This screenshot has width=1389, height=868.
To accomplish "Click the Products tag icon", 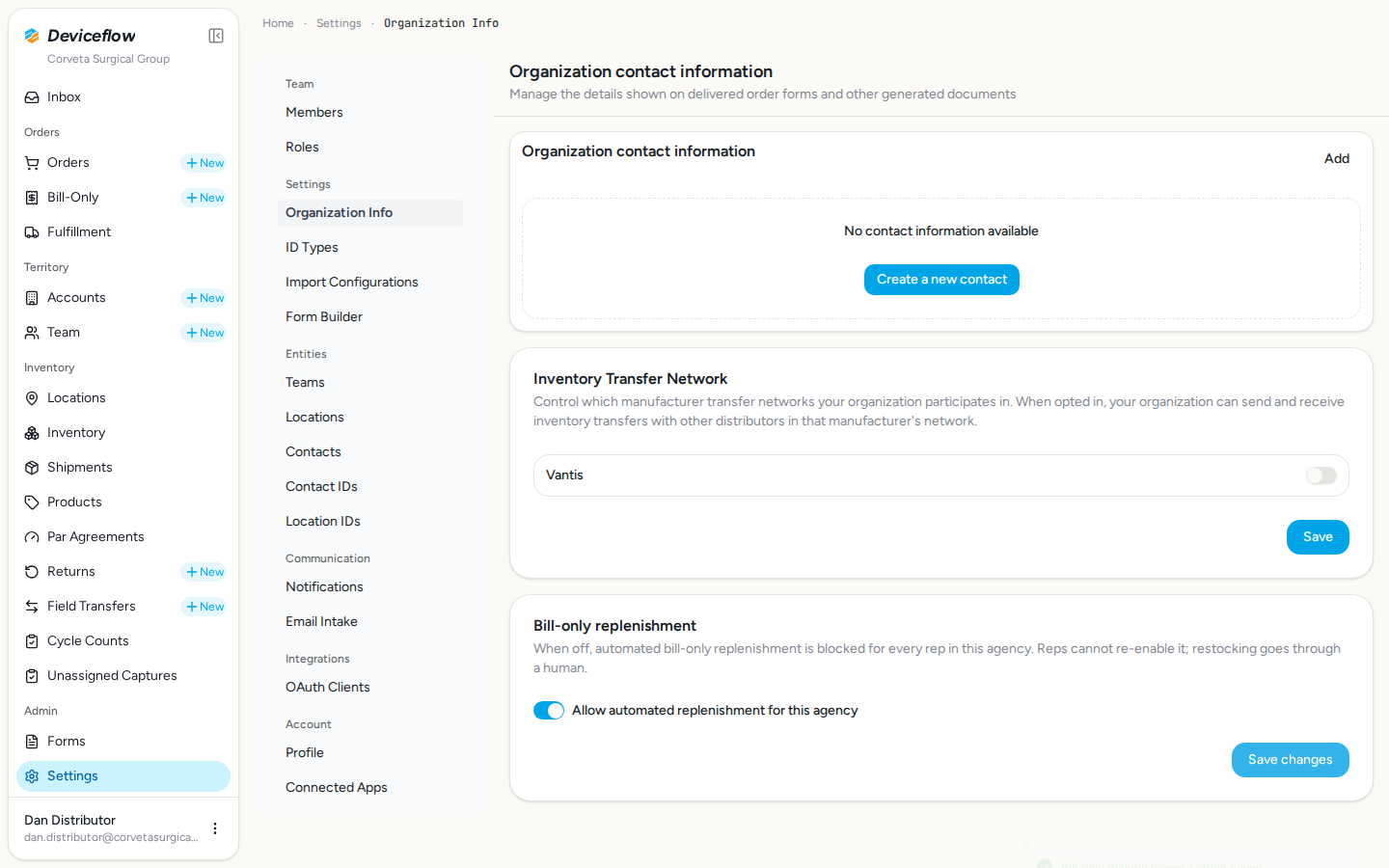I will (x=32, y=502).
